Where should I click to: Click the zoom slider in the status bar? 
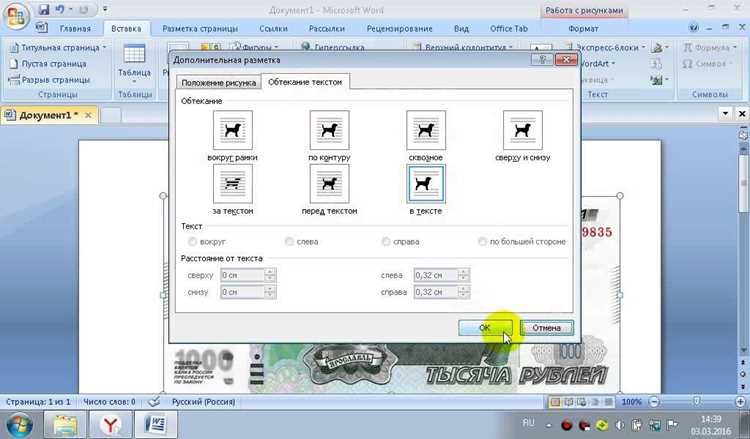[x=697, y=402]
